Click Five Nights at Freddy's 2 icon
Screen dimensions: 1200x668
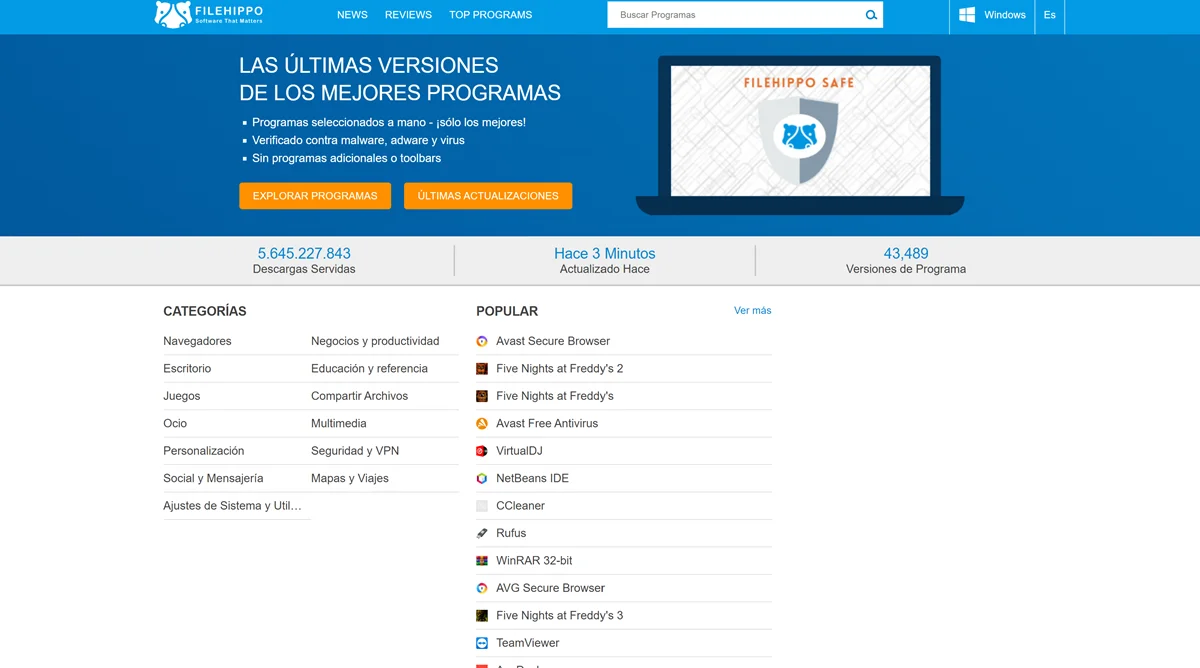482,369
